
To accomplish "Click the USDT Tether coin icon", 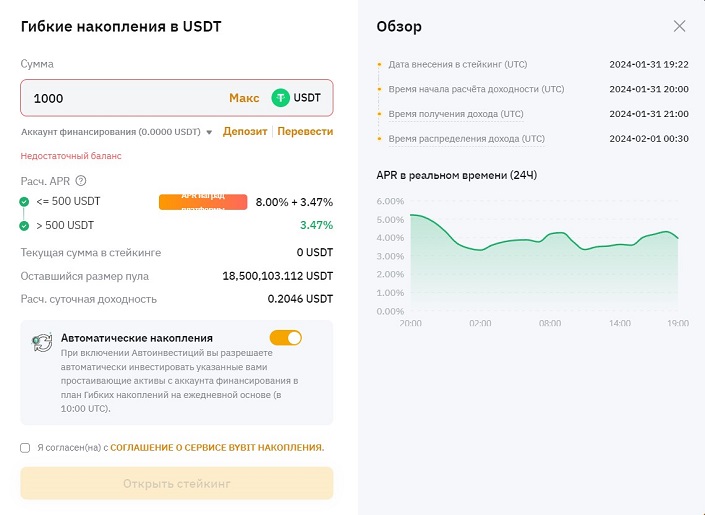I will click(281, 98).
